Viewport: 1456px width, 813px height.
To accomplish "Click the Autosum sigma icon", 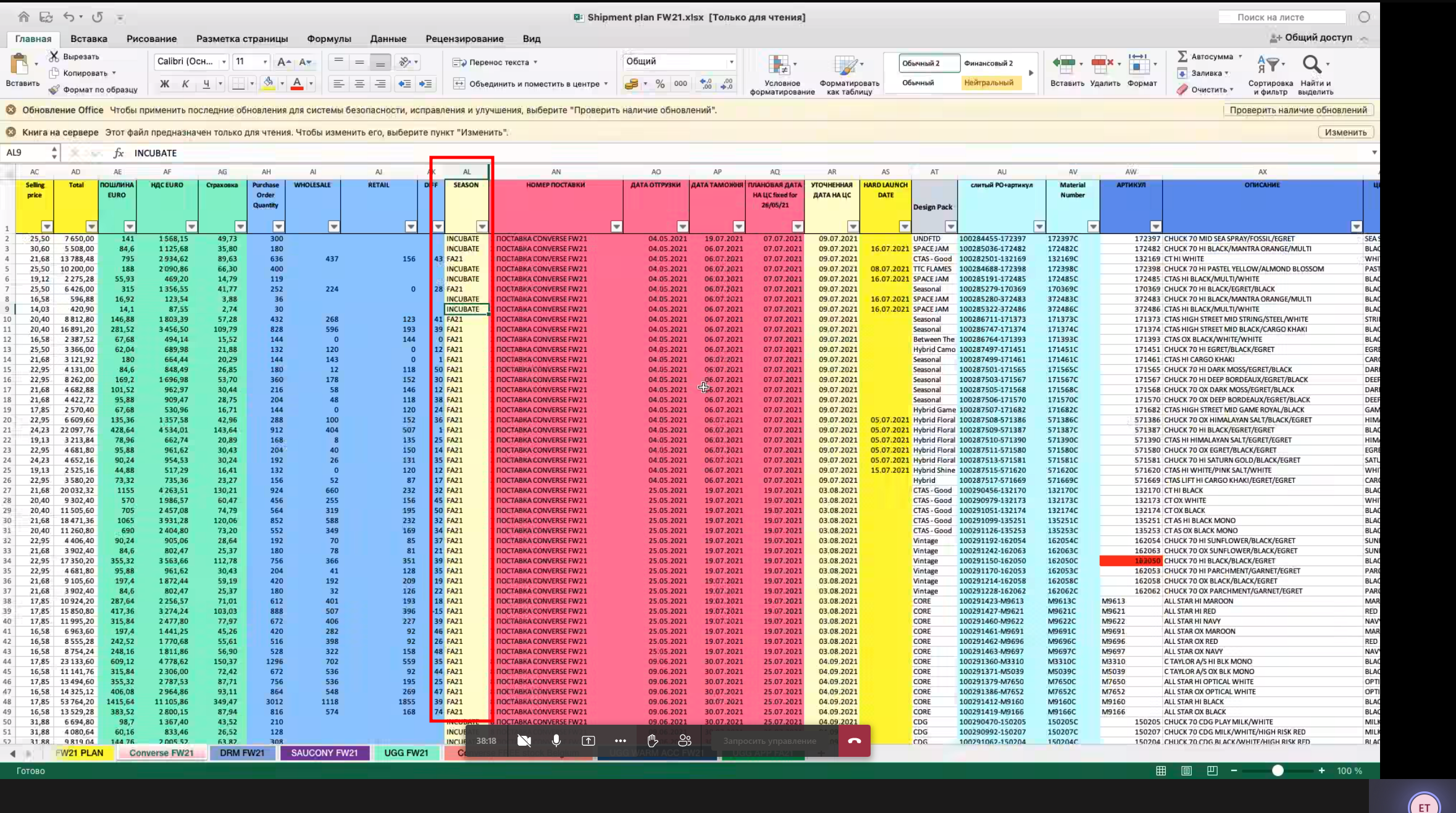I will [x=1182, y=56].
